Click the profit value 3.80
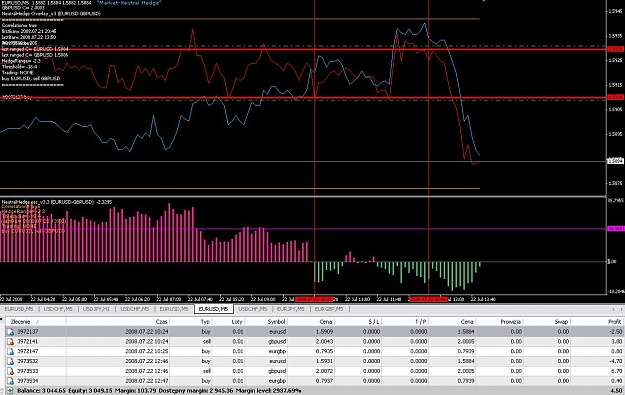The height and width of the screenshot is (395, 625). 617,342
